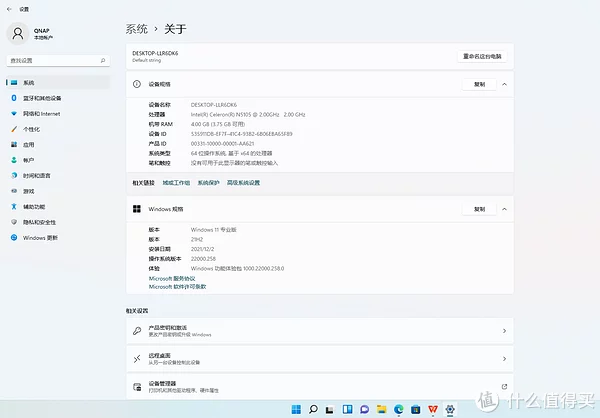Viewport: 600px width, 418px height.
Task: Click the time and language globe icon
Action: click(x=14, y=176)
